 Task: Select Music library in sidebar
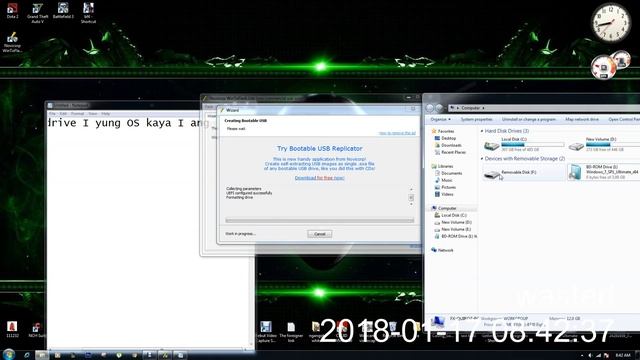447,180
